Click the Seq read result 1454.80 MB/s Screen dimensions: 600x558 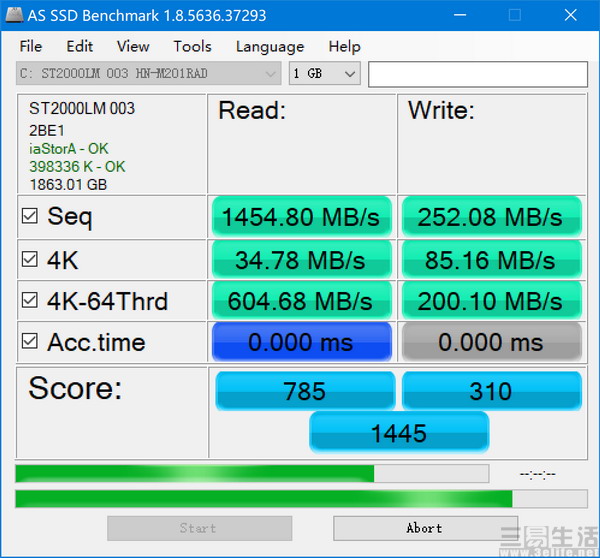pos(302,217)
